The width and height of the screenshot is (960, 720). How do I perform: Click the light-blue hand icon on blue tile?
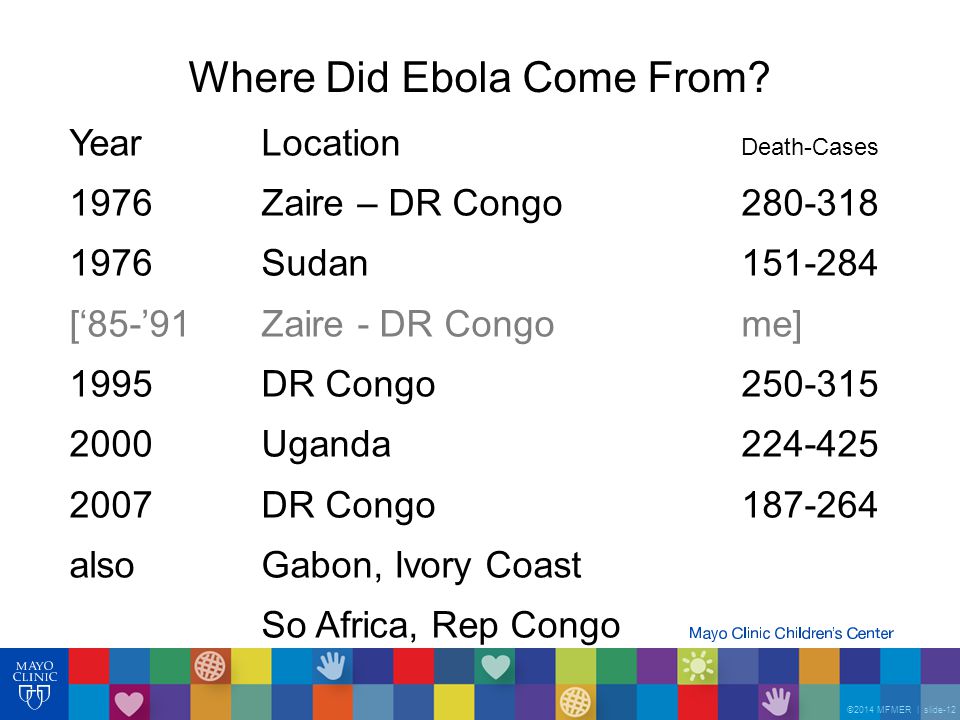click(x=331, y=666)
